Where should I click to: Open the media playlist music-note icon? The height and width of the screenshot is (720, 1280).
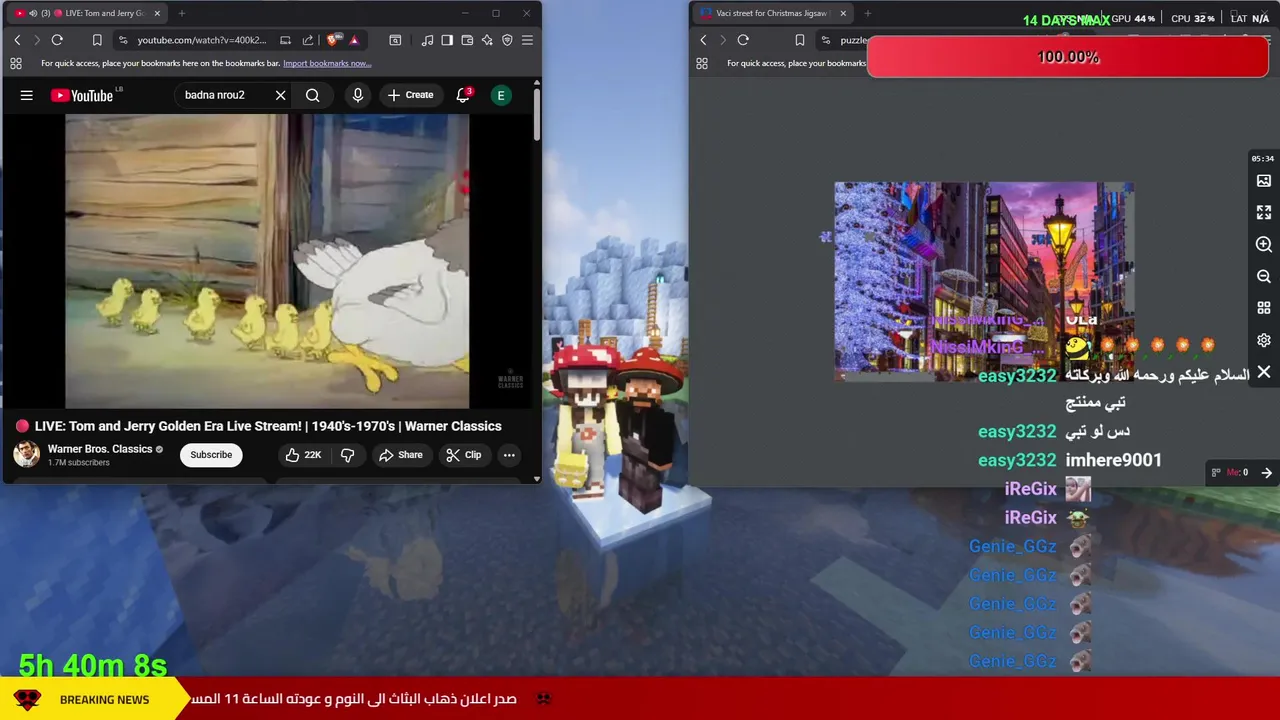(x=427, y=40)
